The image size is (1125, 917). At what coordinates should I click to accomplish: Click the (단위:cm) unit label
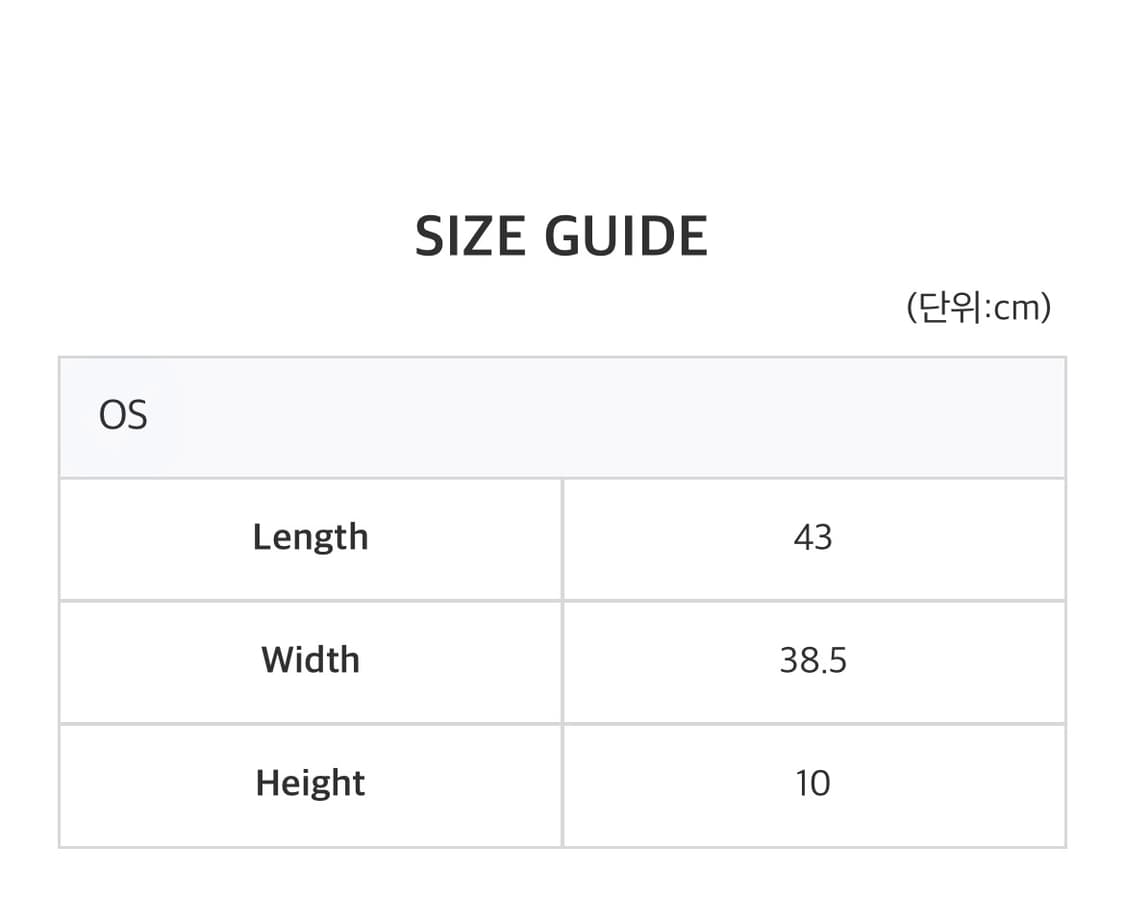point(978,307)
